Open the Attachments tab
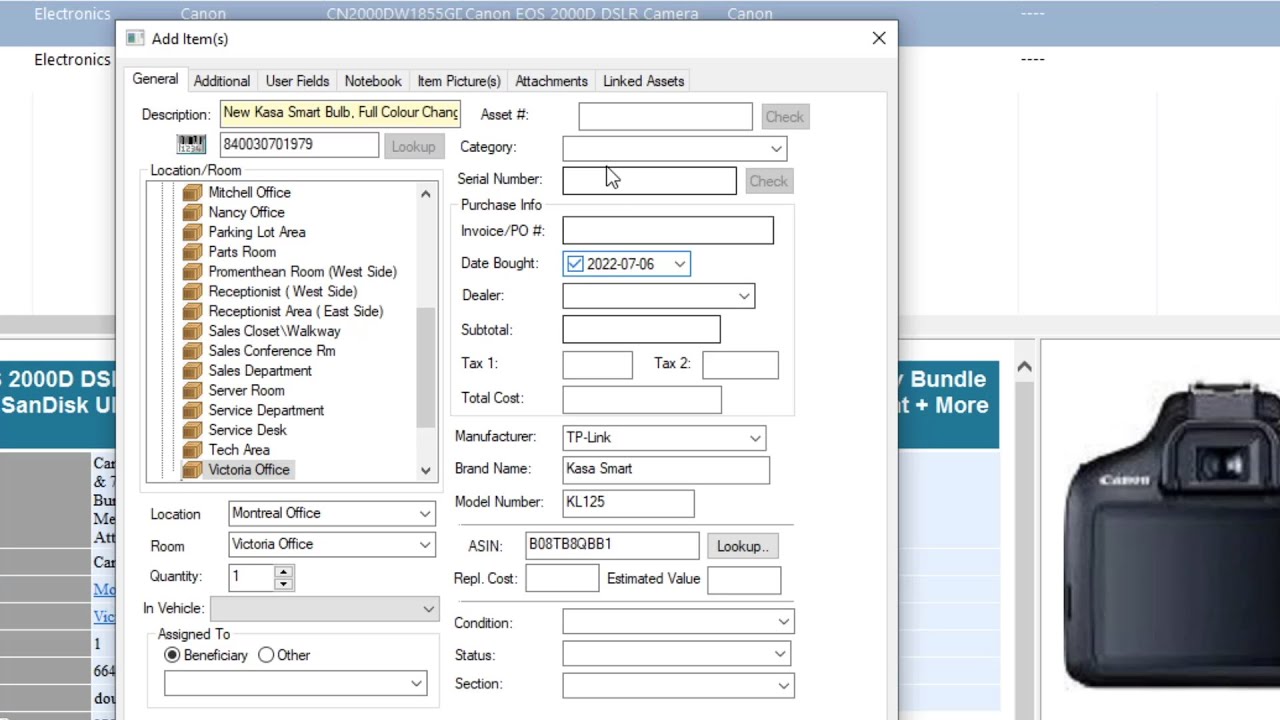 pos(551,81)
